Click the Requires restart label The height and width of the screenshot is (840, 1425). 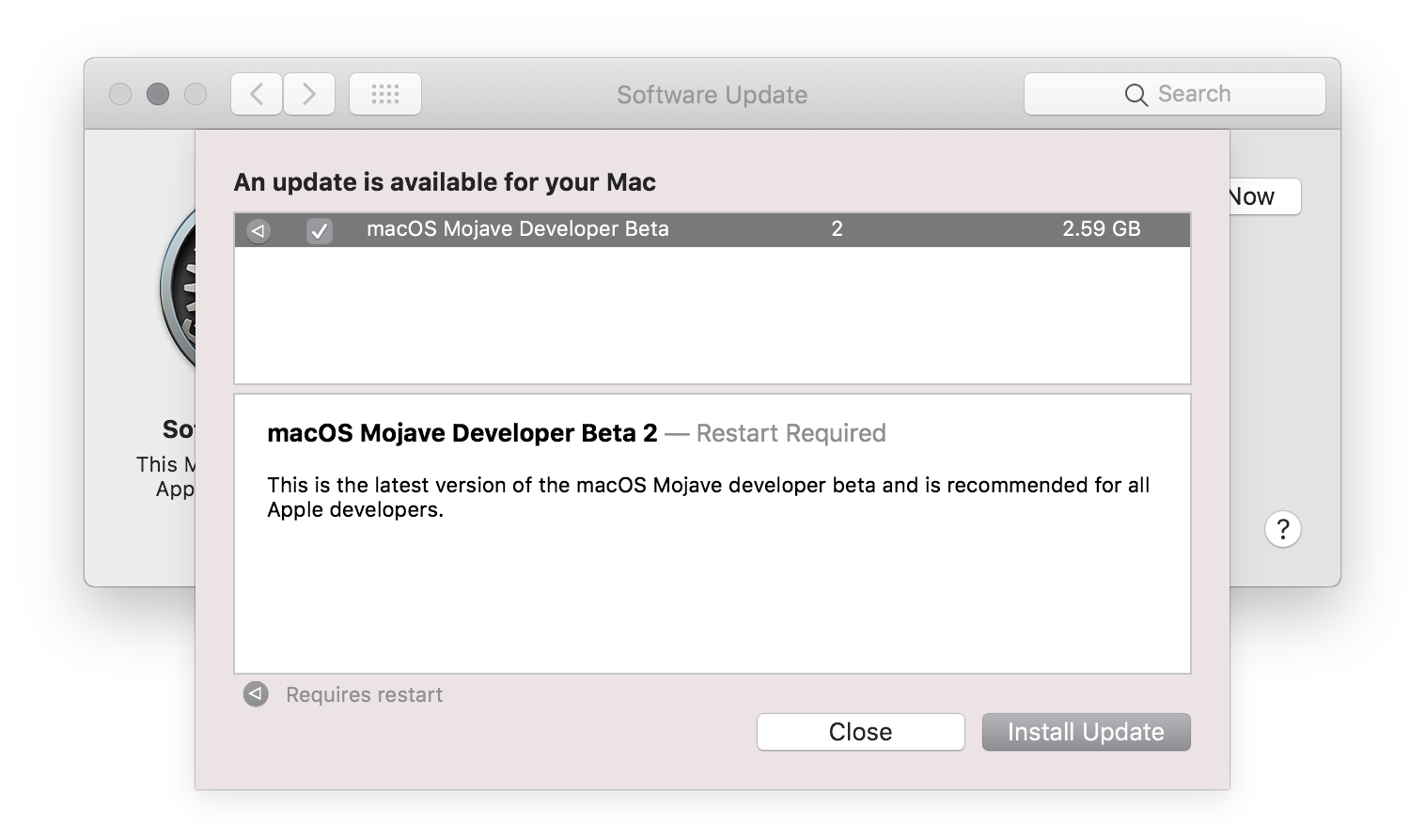click(x=364, y=694)
